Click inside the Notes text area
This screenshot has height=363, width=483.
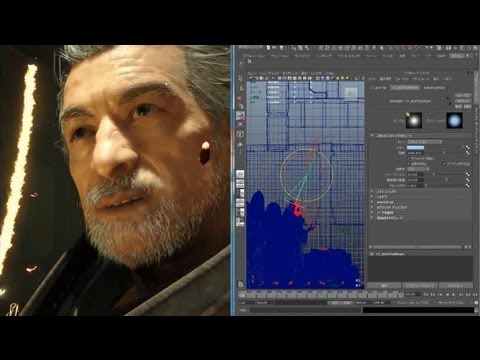(x=420, y=269)
